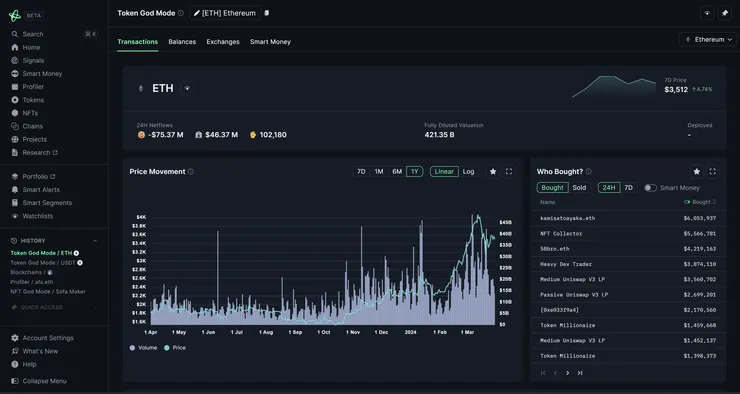
Task: Open the Tokens page
Action: [33, 100]
